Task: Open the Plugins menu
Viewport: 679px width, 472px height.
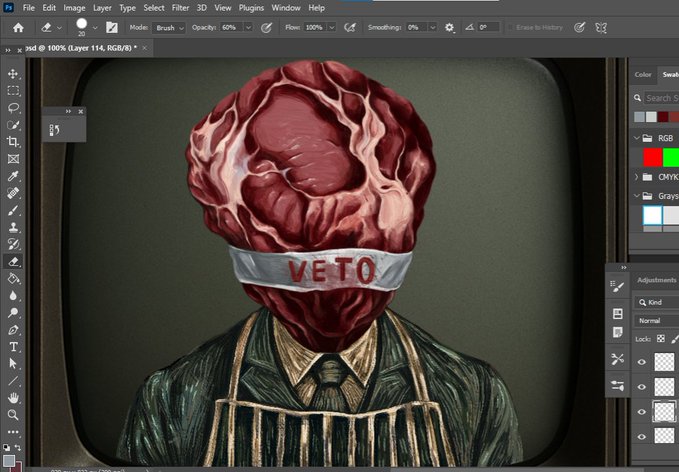Action: coord(251,8)
